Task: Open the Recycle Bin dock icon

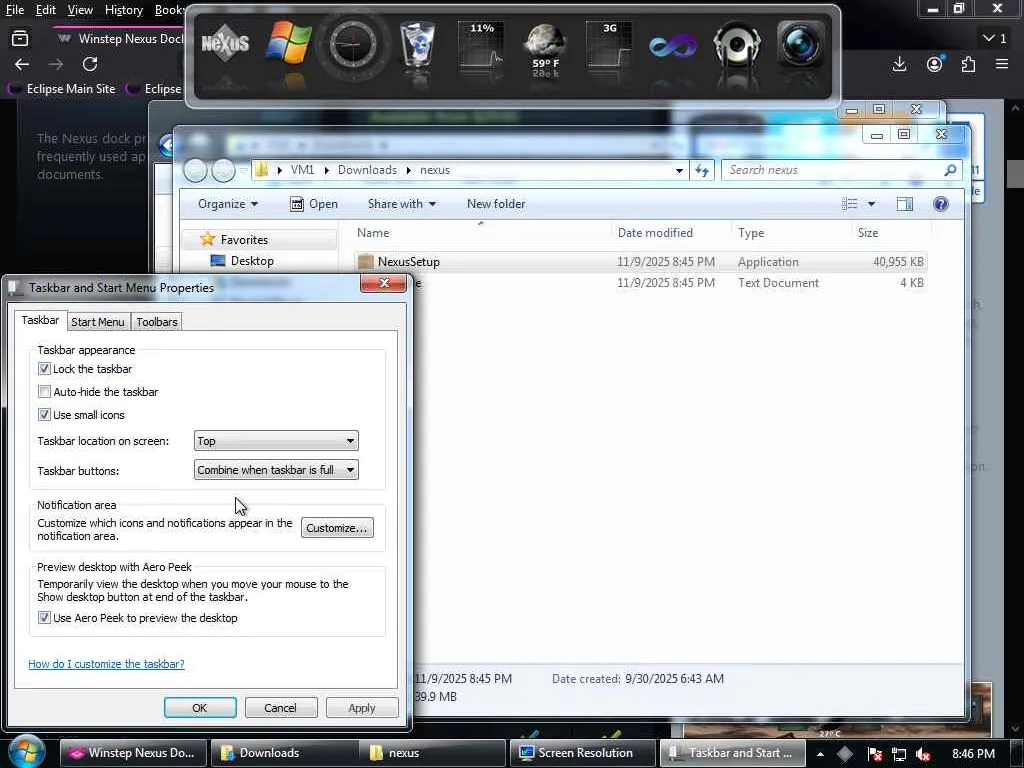Action: (x=417, y=44)
